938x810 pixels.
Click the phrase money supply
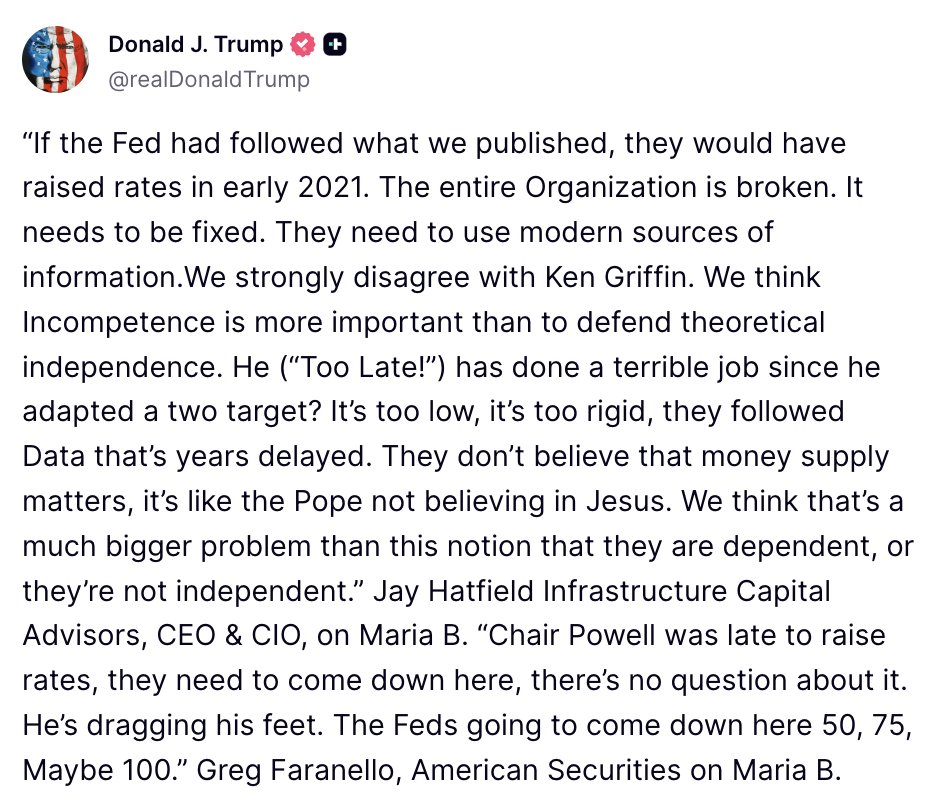795,457
